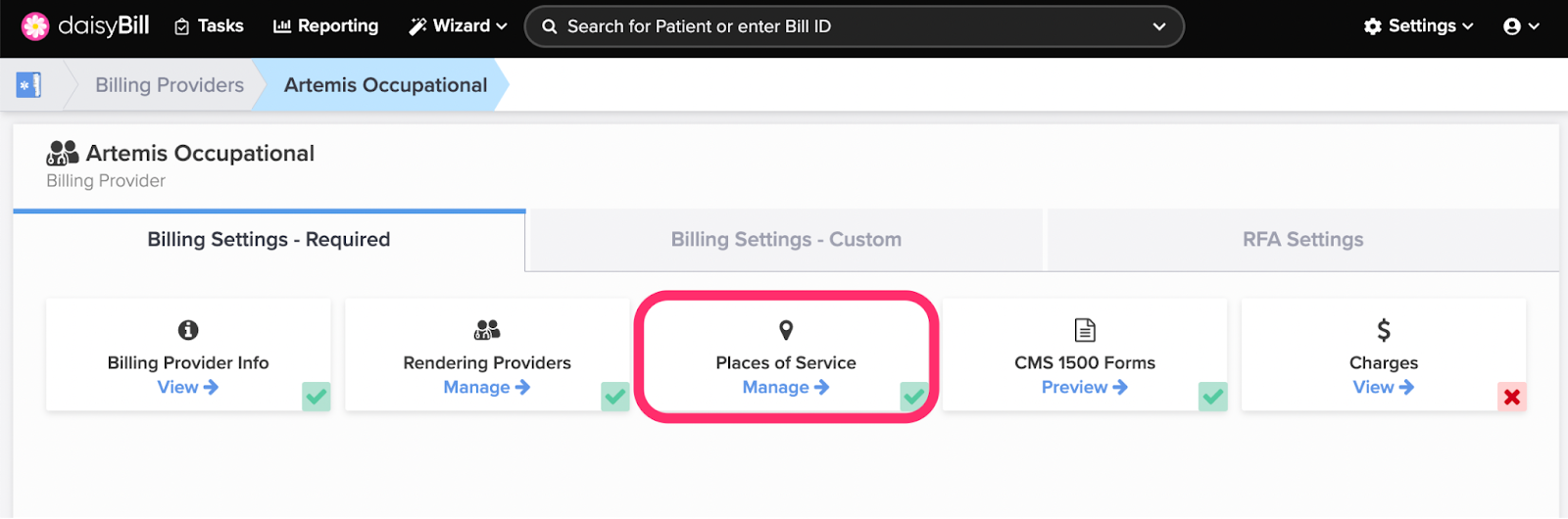Click green checkmark on Billing Provider Info
1568x519 pixels.
point(317,397)
